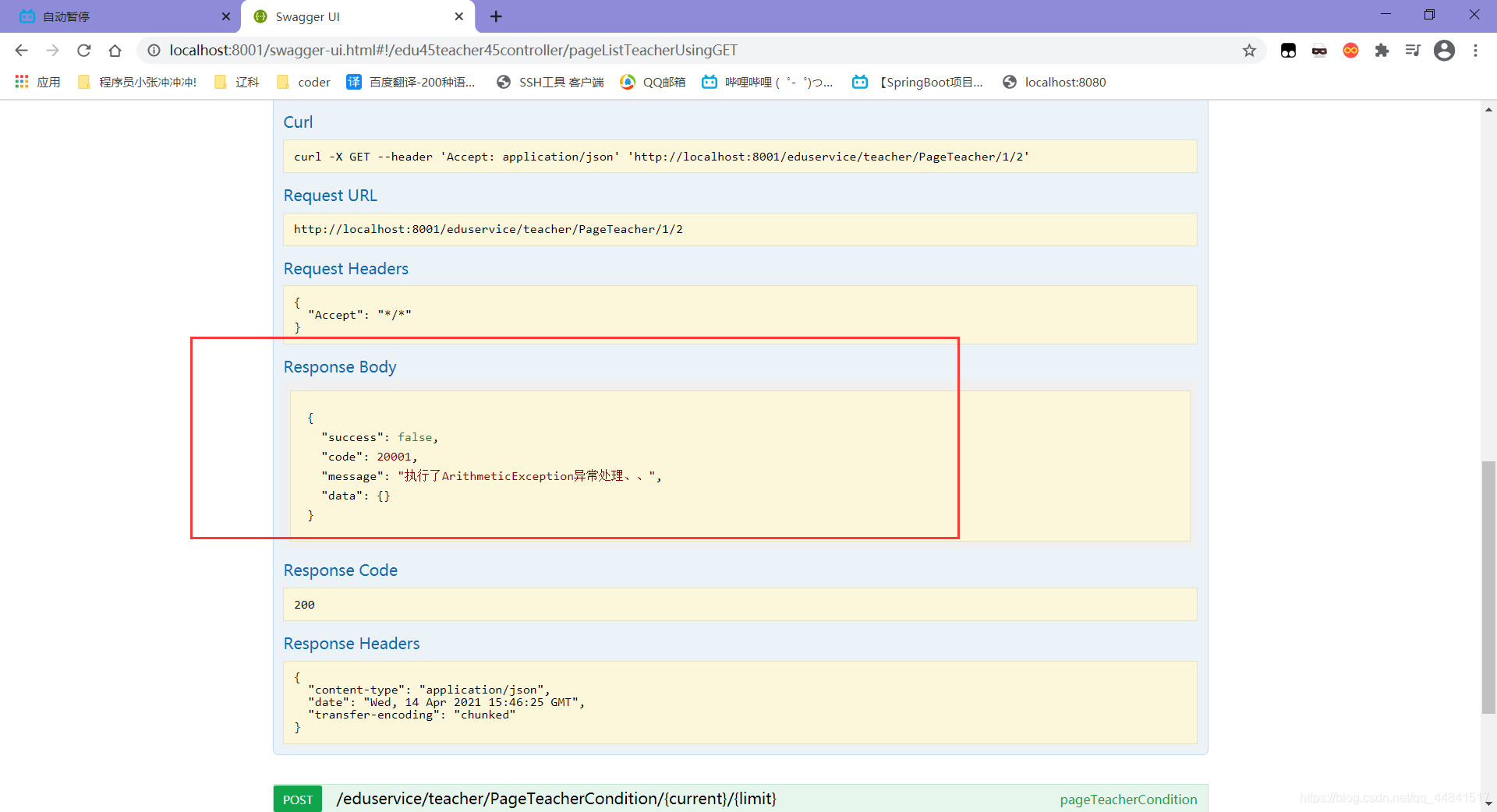Reload the Swagger UI page
The height and width of the screenshot is (812, 1497).
pyautogui.click(x=83, y=51)
